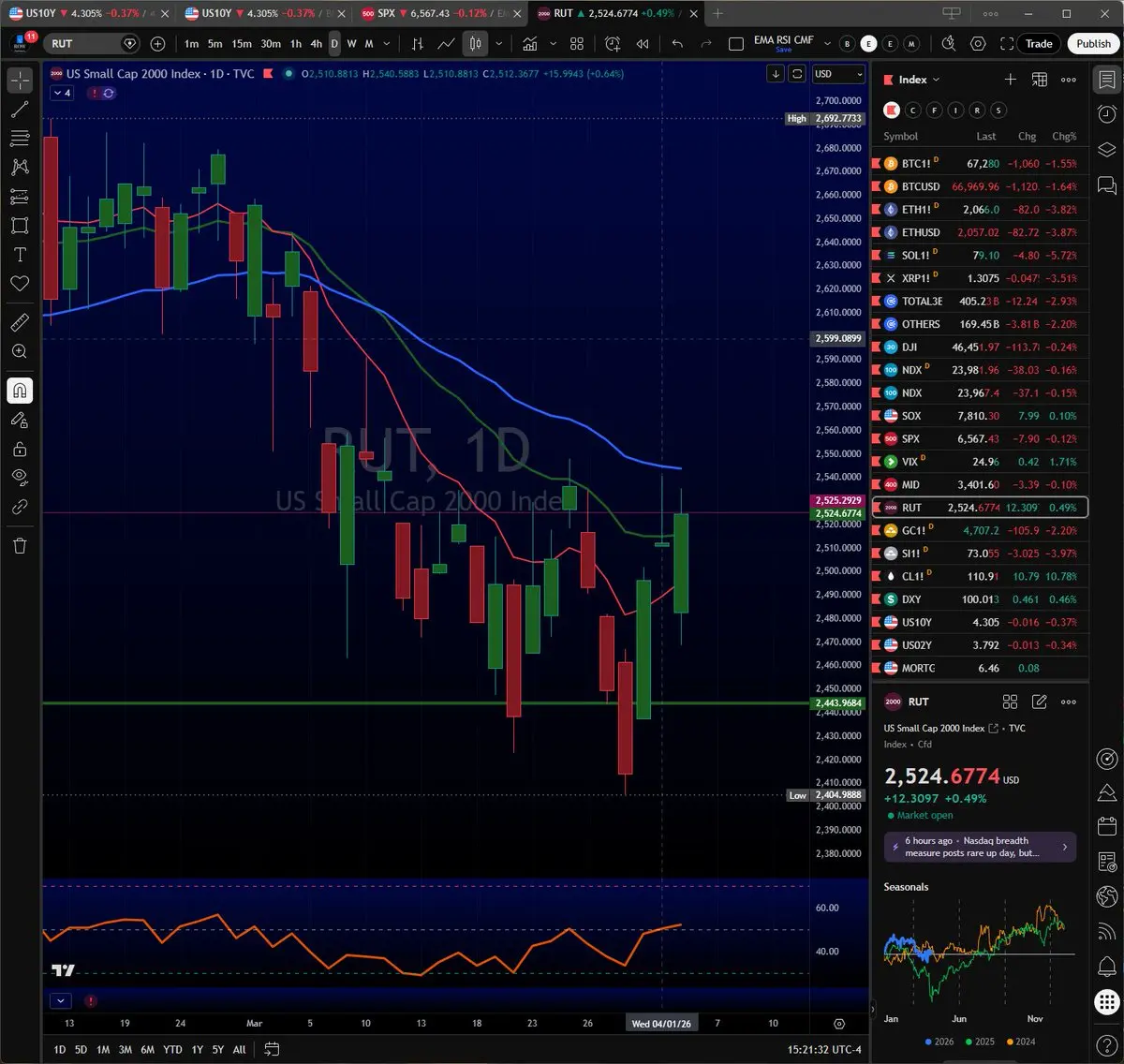Enter fullscreen mode

click(x=1007, y=44)
